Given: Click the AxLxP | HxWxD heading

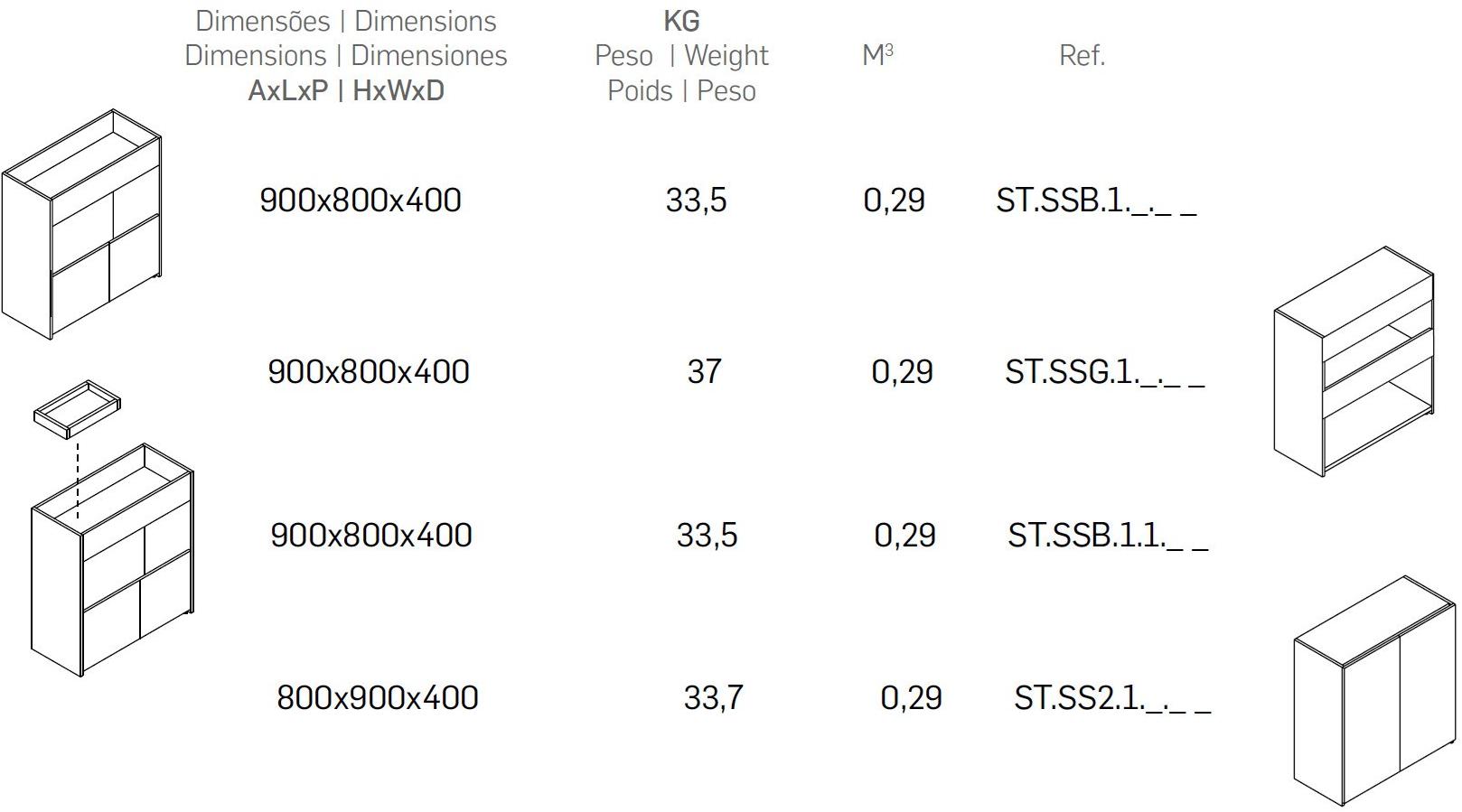Looking at the screenshot, I should (x=346, y=91).
